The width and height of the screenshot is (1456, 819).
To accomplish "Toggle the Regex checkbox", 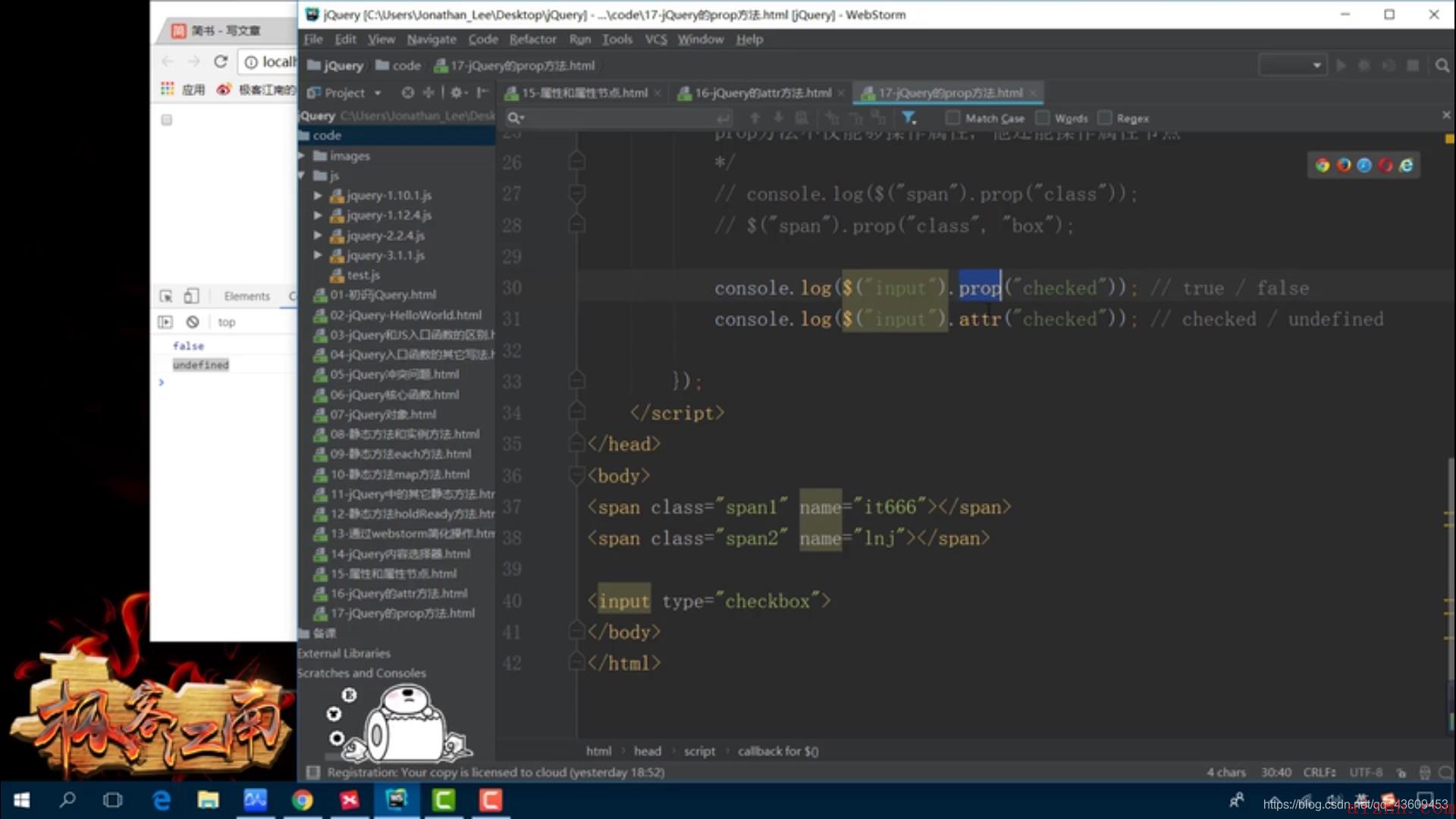I will (1105, 118).
